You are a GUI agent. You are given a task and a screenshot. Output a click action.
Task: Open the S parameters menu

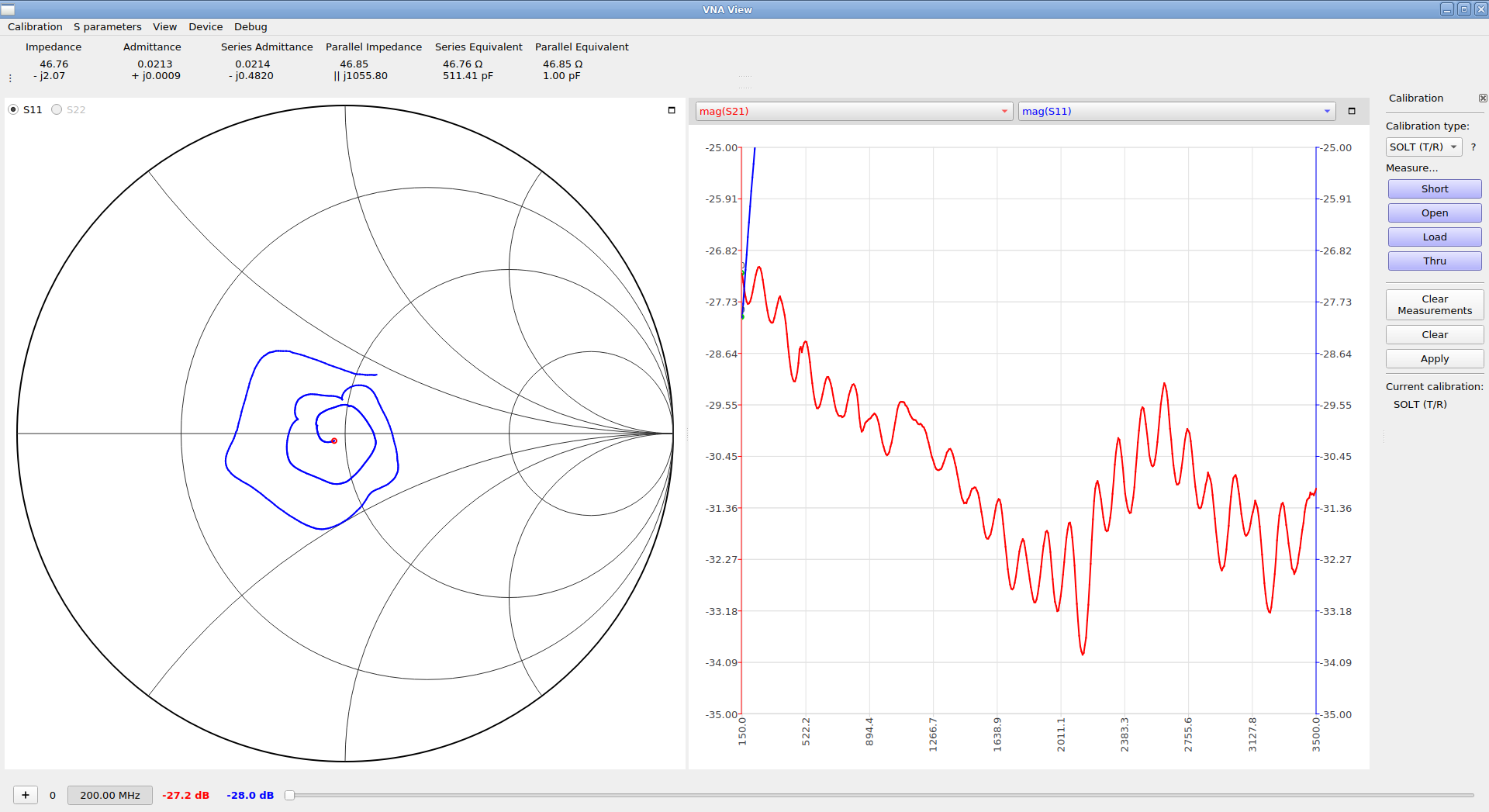(x=107, y=26)
